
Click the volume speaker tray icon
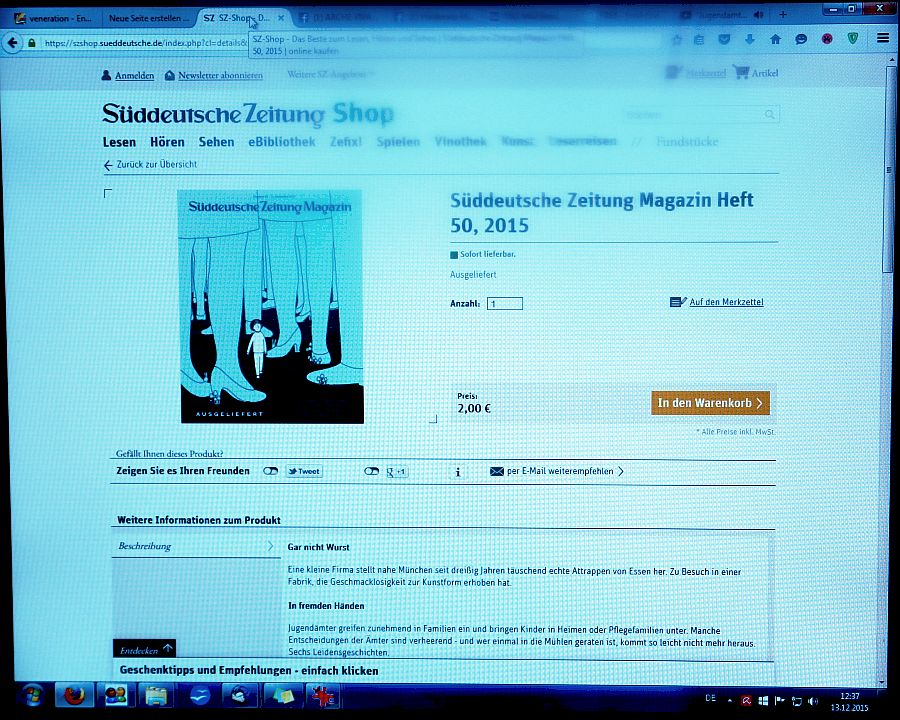pyautogui.click(x=813, y=700)
